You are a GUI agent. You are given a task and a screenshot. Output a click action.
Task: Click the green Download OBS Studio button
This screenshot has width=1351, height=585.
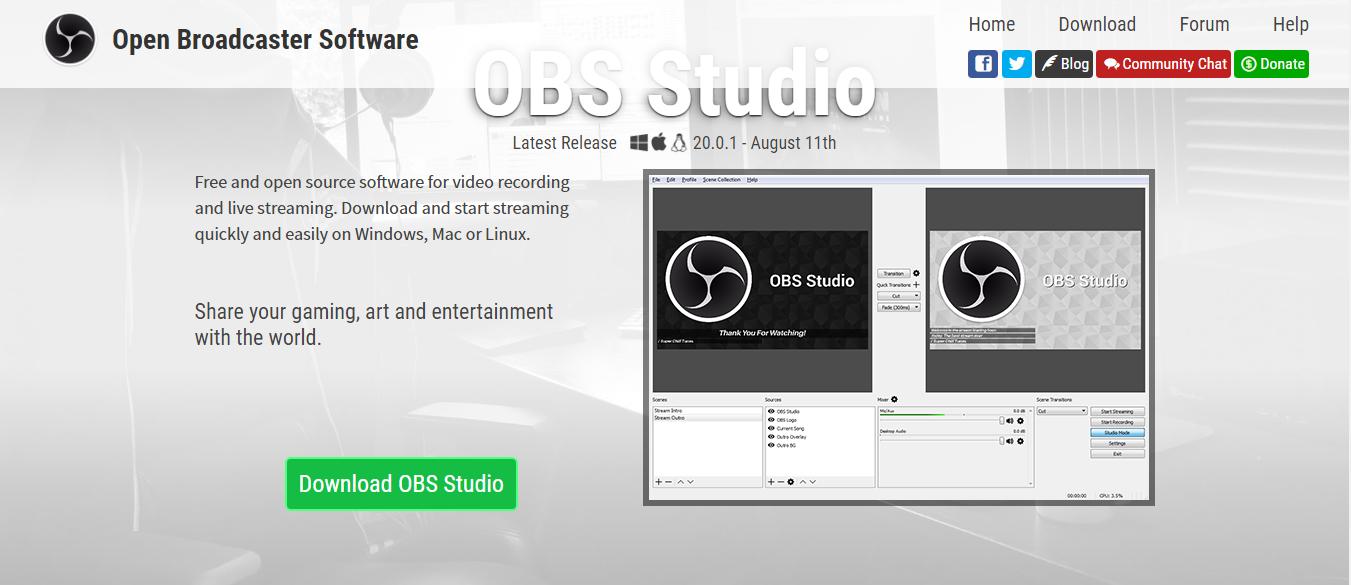pyautogui.click(x=401, y=484)
